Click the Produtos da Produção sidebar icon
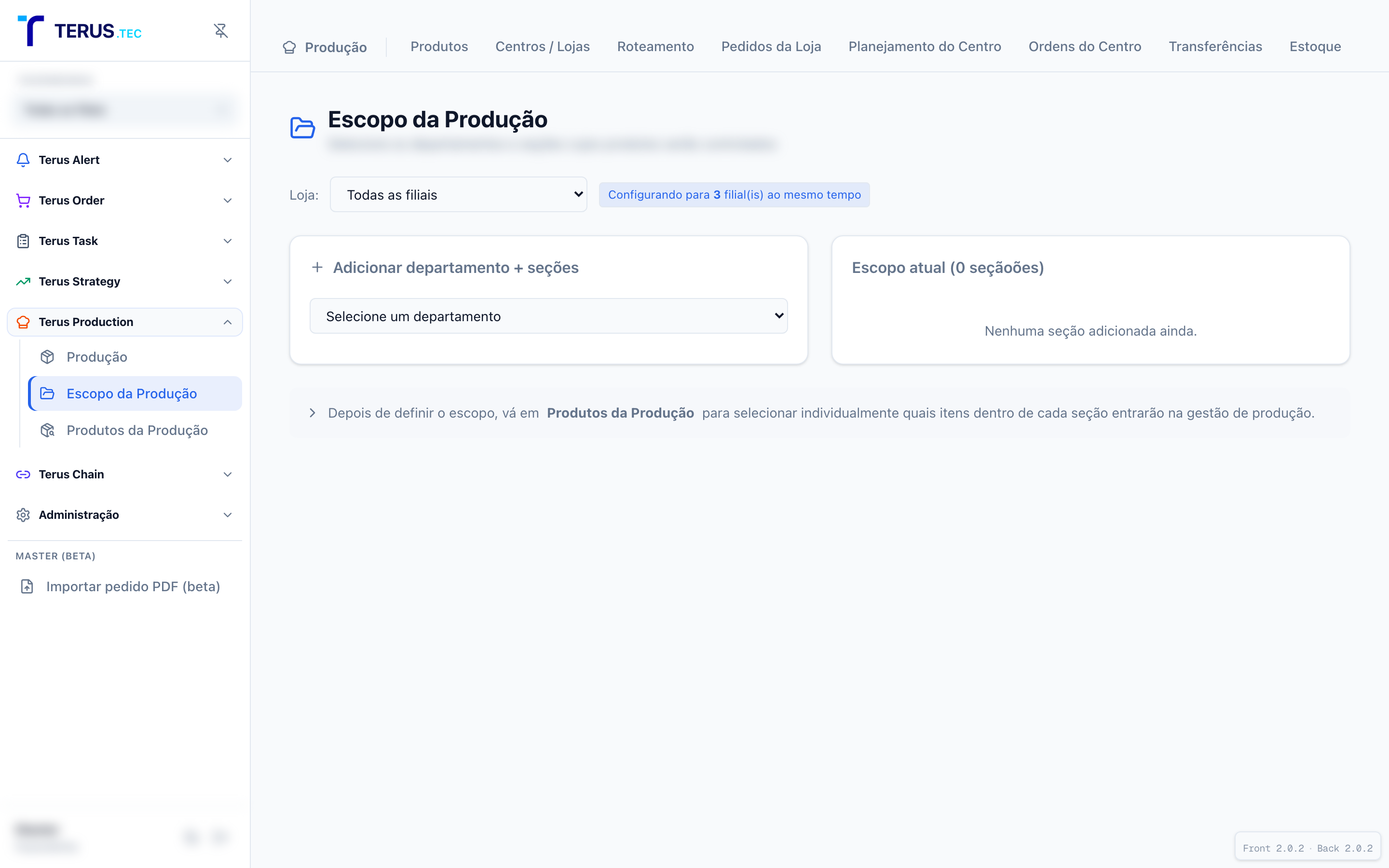Viewport: 1389px width, 868px height. click(x=47, y=431)
